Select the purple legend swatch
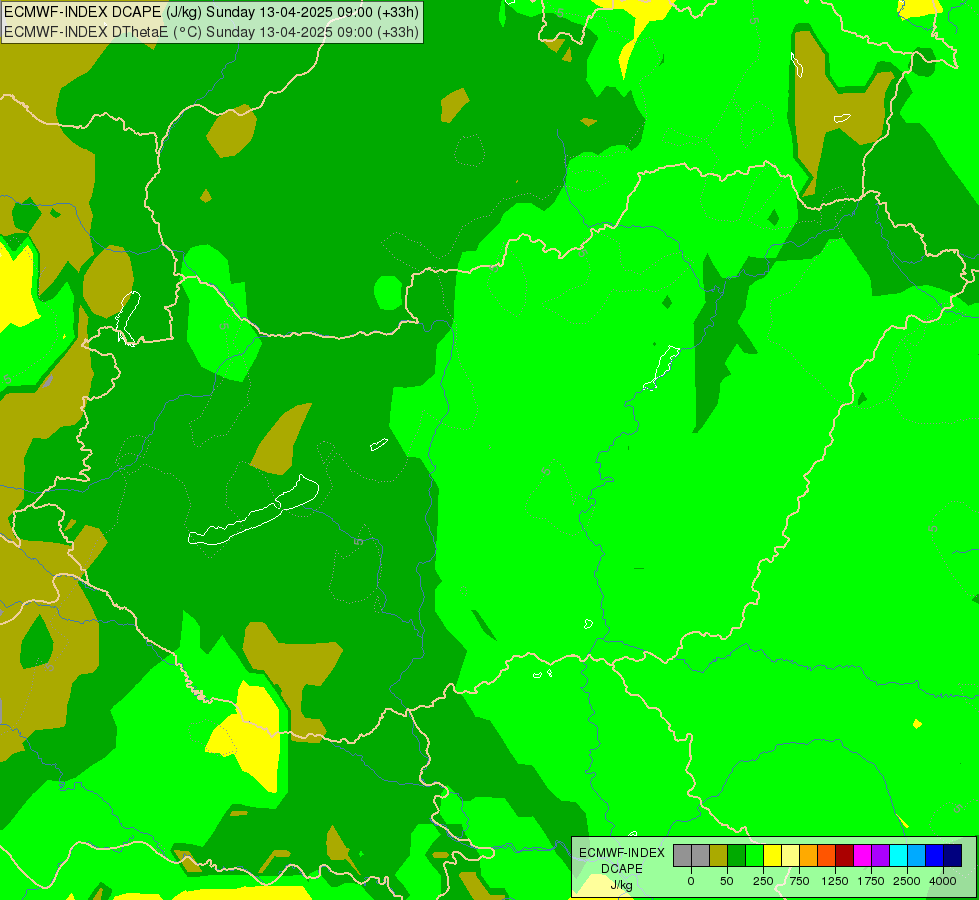The width and height of the screenshot is (979, 900). [x=881, y=856]
